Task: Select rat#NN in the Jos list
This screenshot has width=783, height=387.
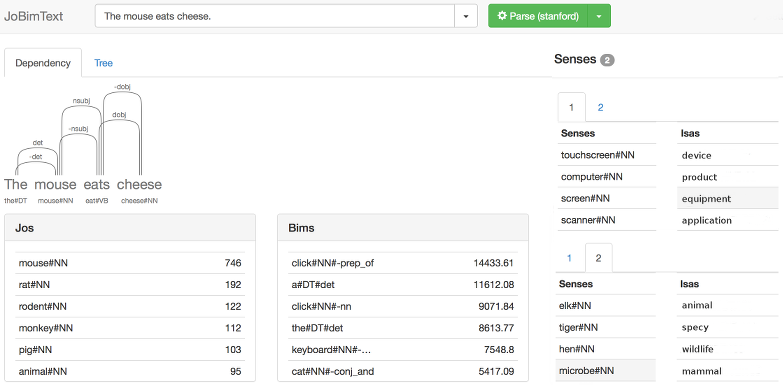Action: (130, 285)
